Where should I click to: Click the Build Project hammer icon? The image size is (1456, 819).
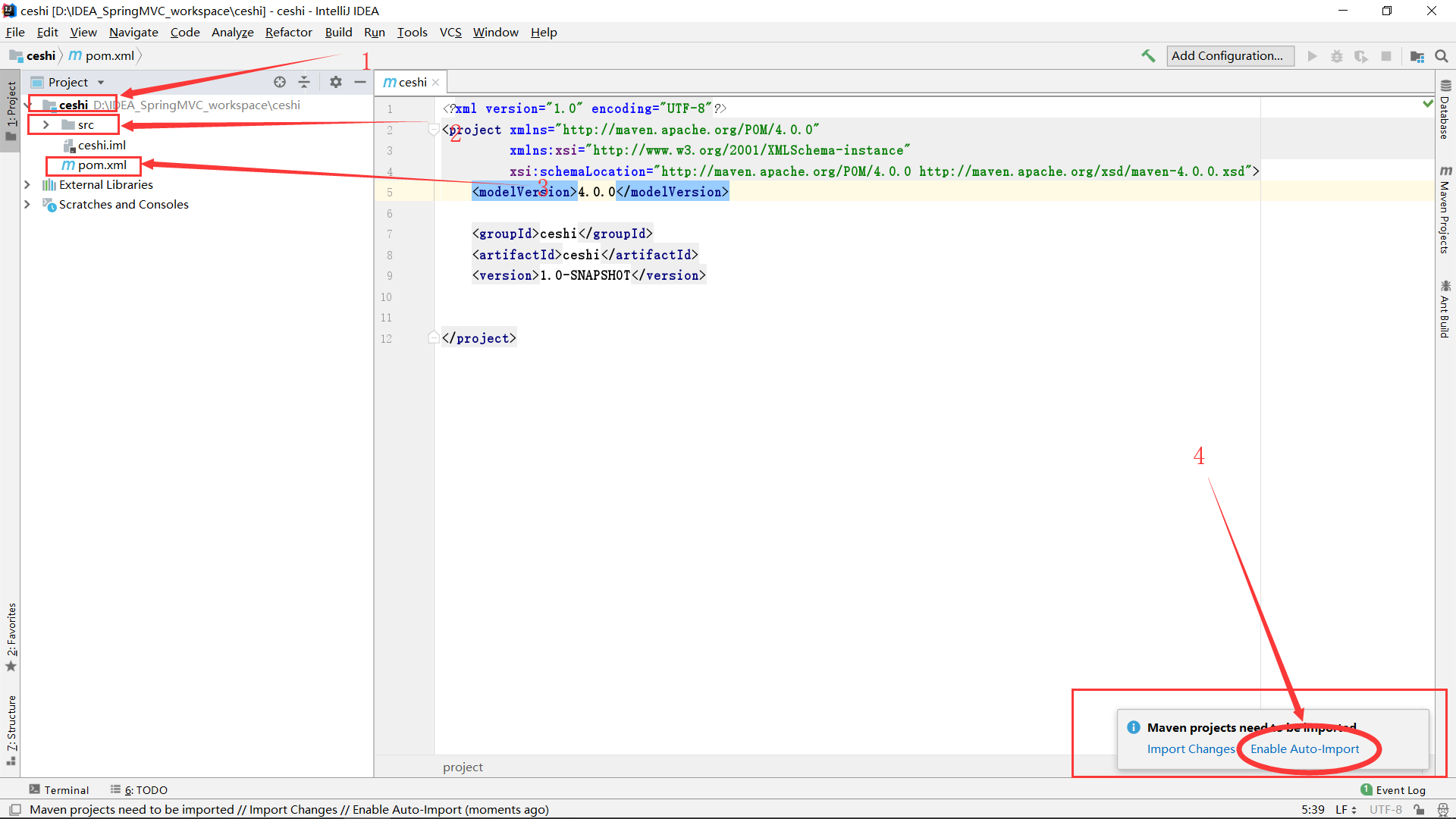(1148, 56)
